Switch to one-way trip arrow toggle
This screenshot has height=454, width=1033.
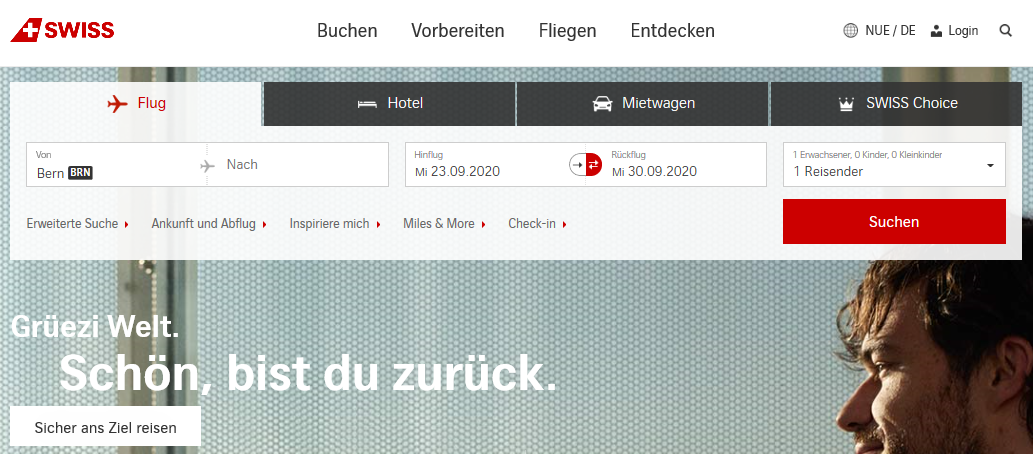(577, 165)
